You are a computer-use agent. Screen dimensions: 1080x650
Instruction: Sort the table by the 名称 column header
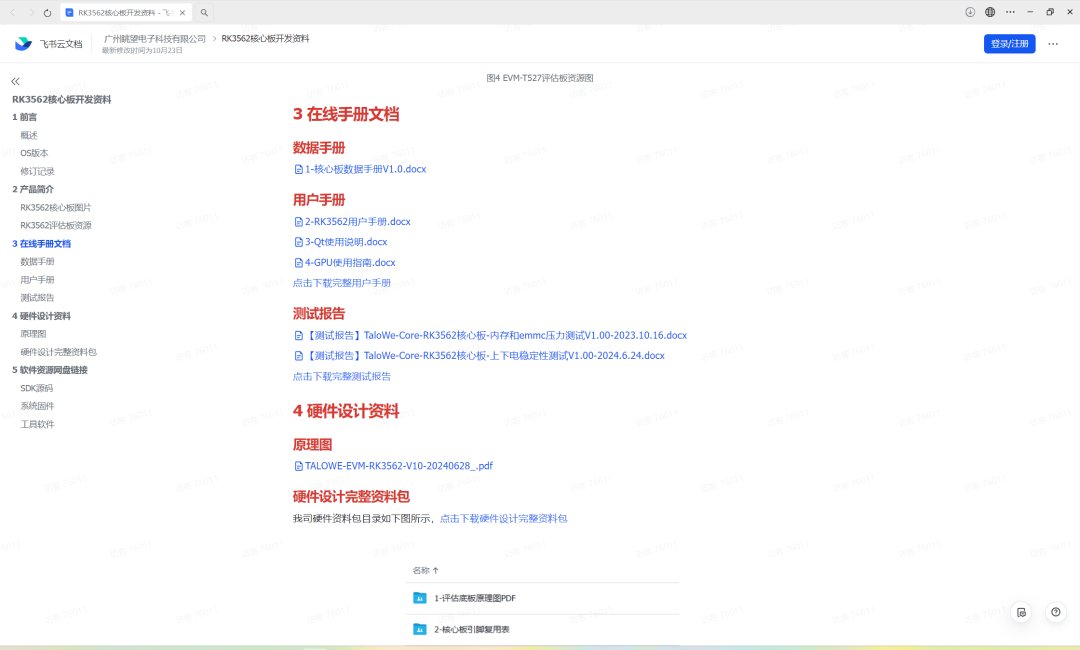click(x=423, y=569)
